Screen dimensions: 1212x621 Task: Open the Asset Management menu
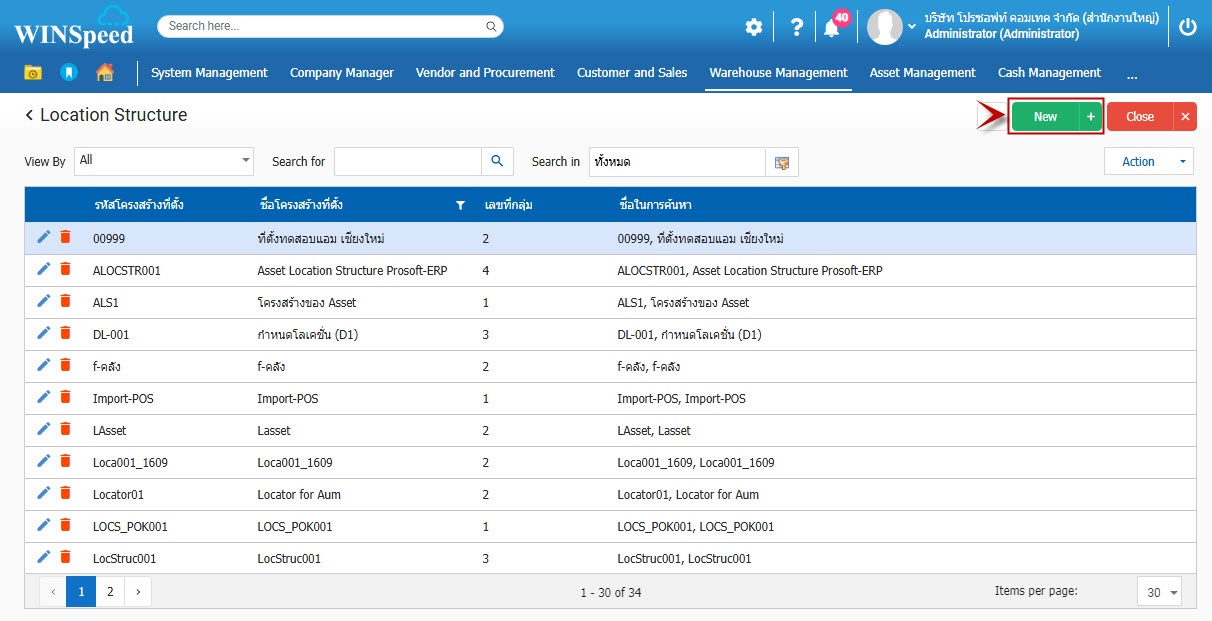coord(922,73)
